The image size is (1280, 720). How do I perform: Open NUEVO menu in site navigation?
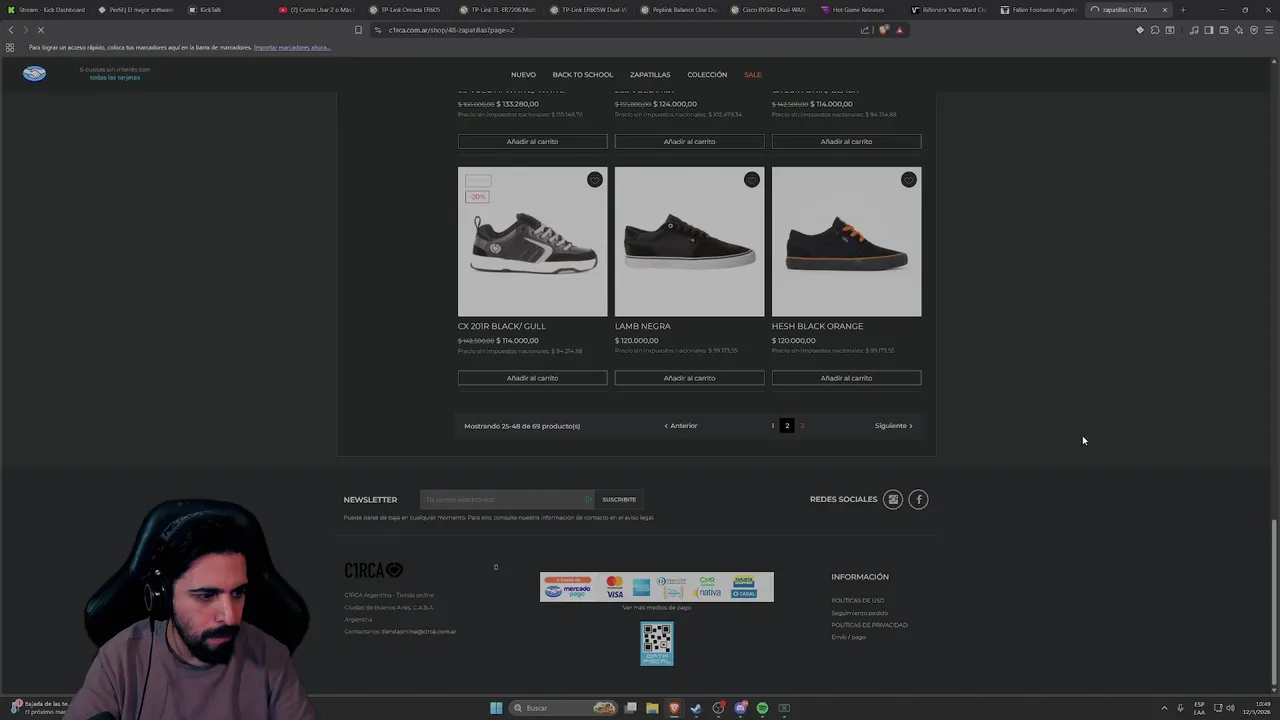[523, 75]
